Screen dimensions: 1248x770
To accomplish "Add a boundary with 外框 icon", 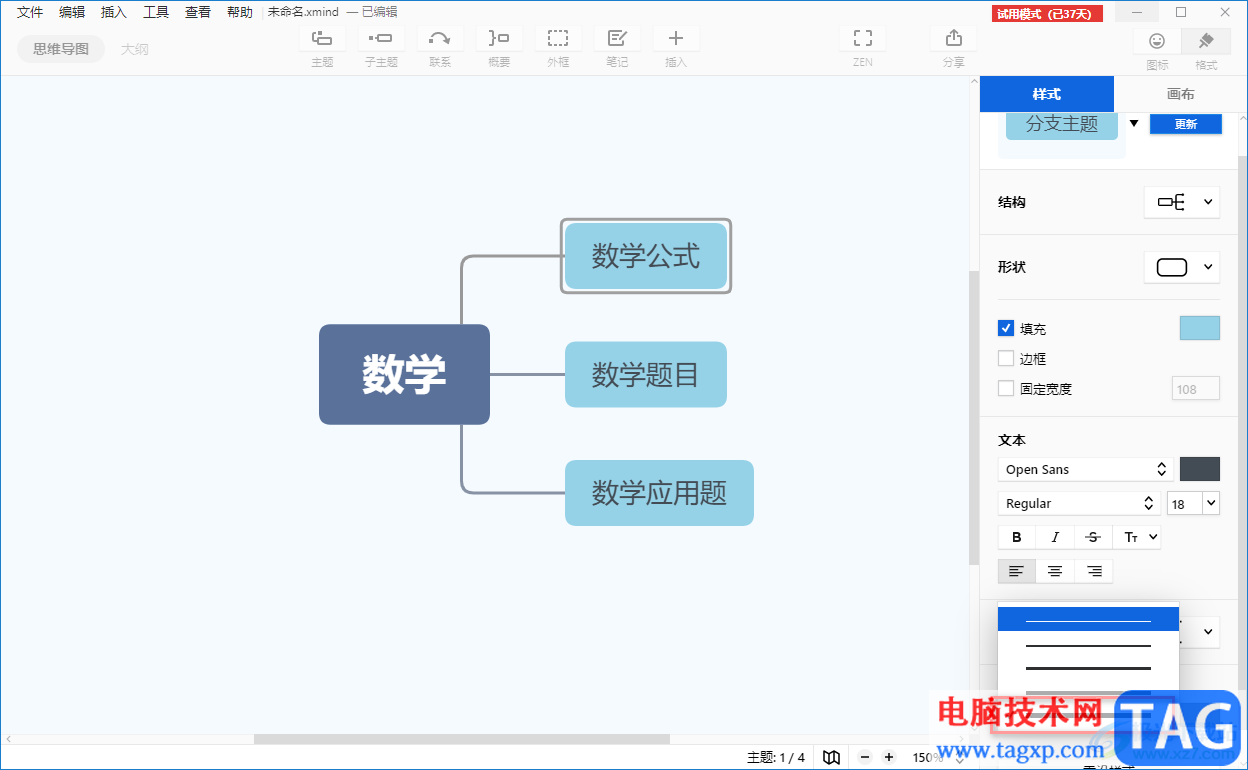I will (x=558, y=39).
